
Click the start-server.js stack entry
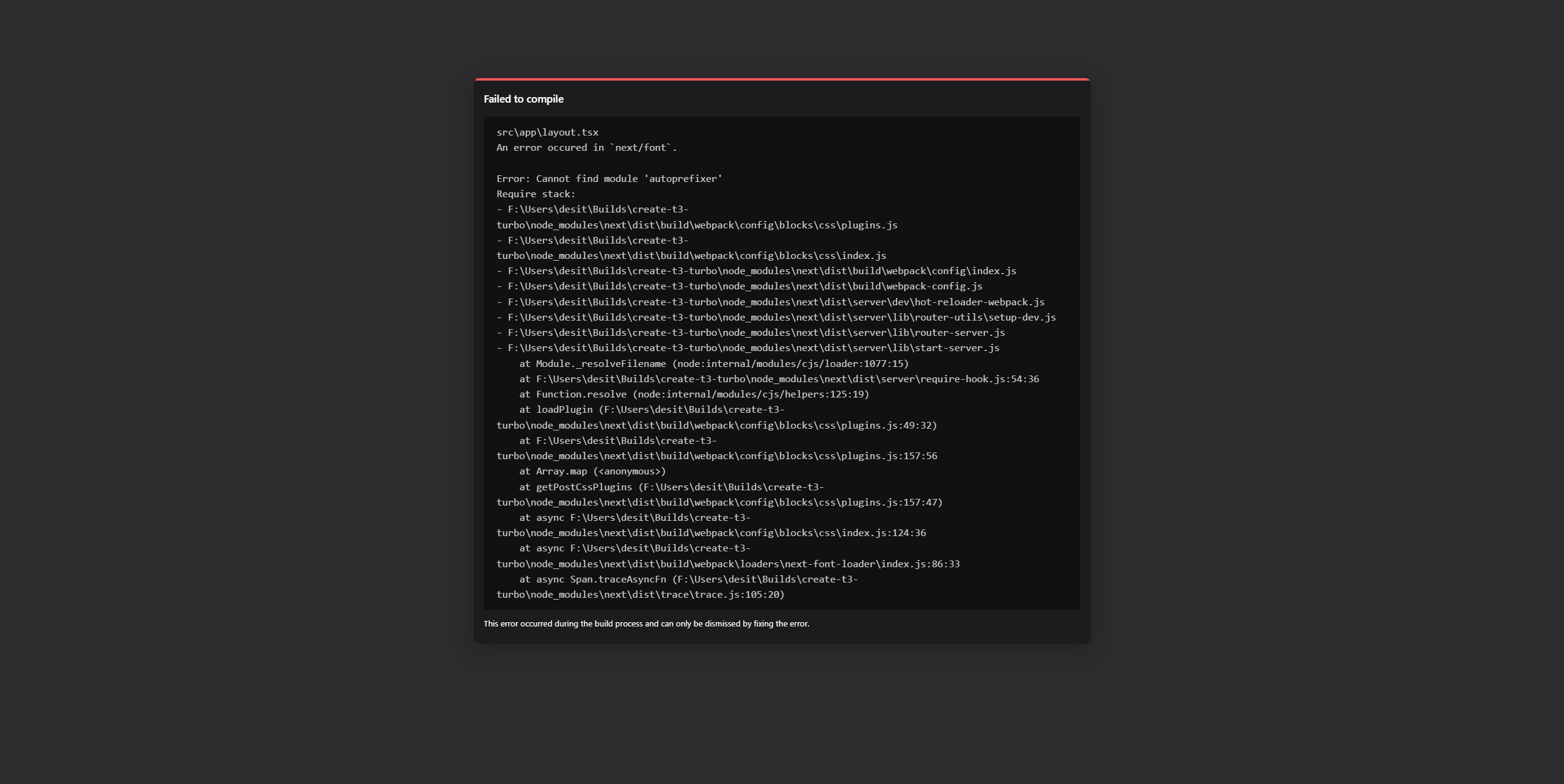tap(748, 348)
